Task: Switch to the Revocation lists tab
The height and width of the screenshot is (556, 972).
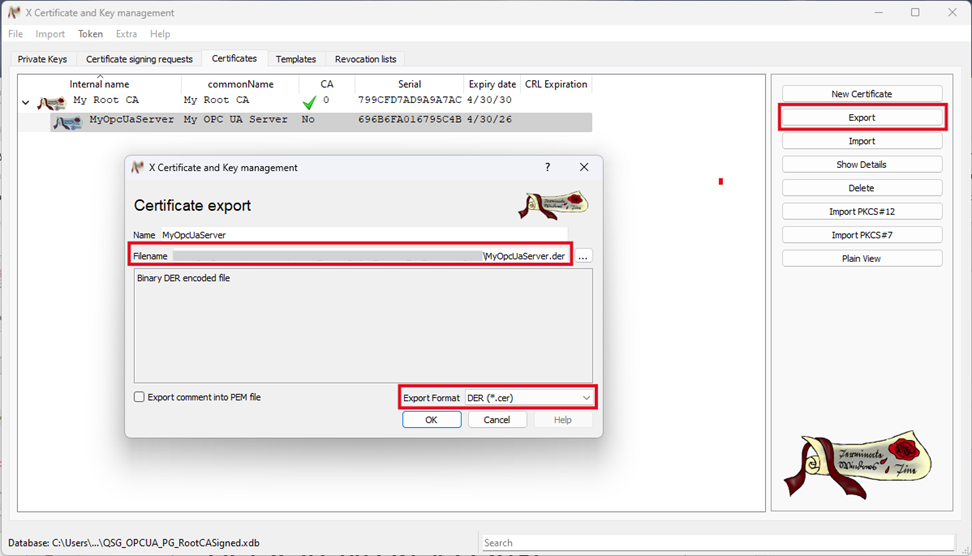Action: (x=365, y=59)
